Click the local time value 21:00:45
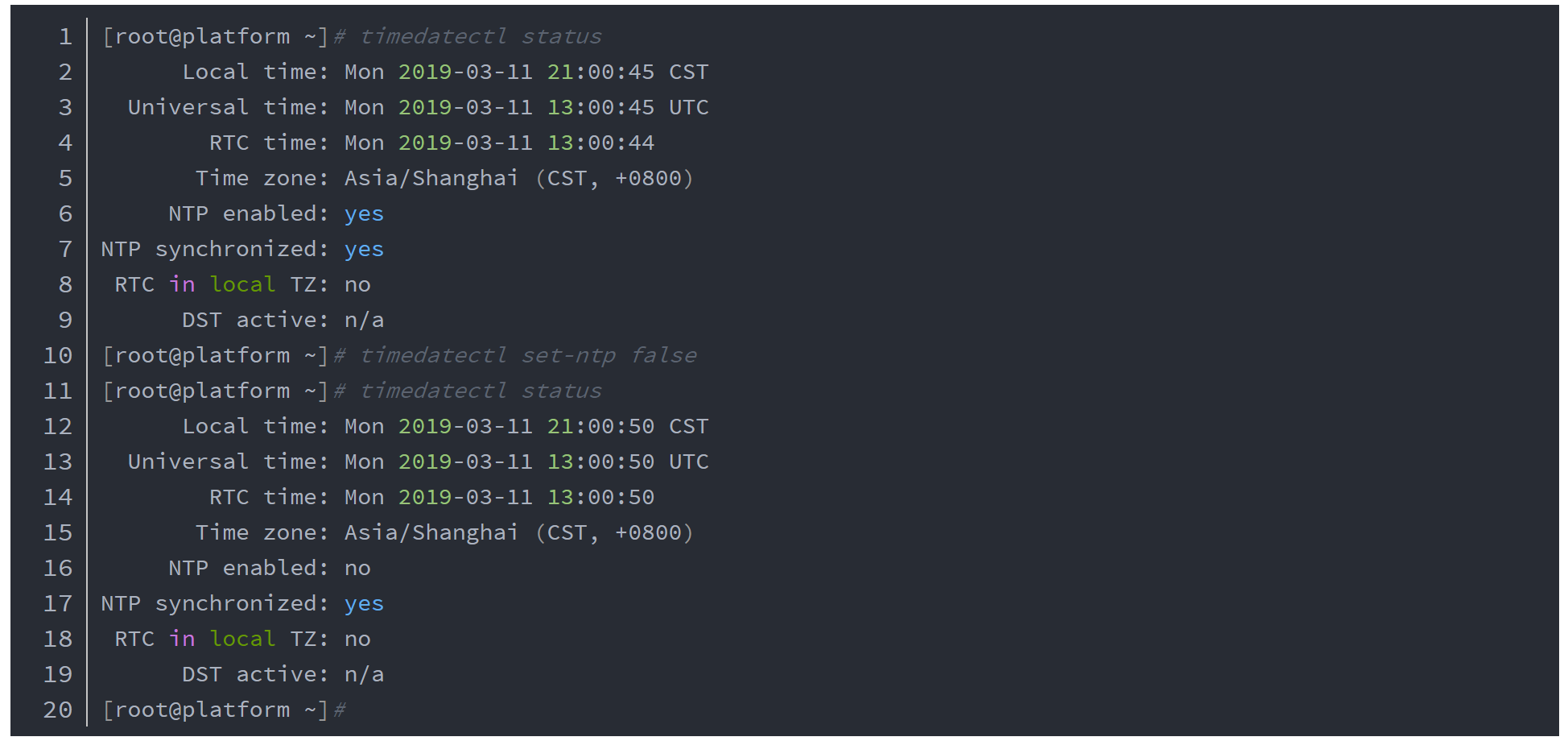This screenshot has height=741, width=1568. (x=600, y=72)
